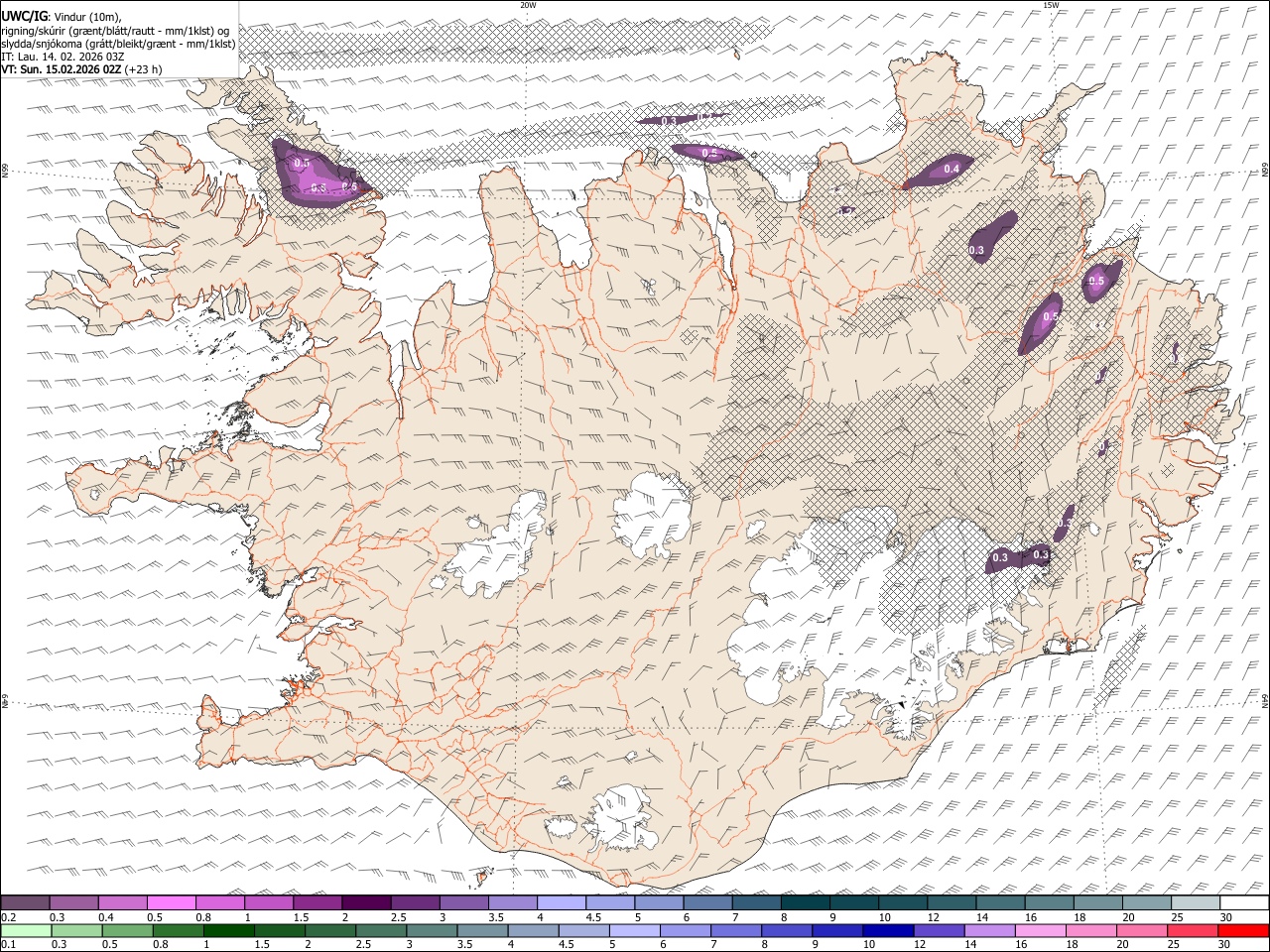This screenshot has width=1270, height=952.
Task: Click the '2.5' value on the snow scale
Action: point(398,917)
